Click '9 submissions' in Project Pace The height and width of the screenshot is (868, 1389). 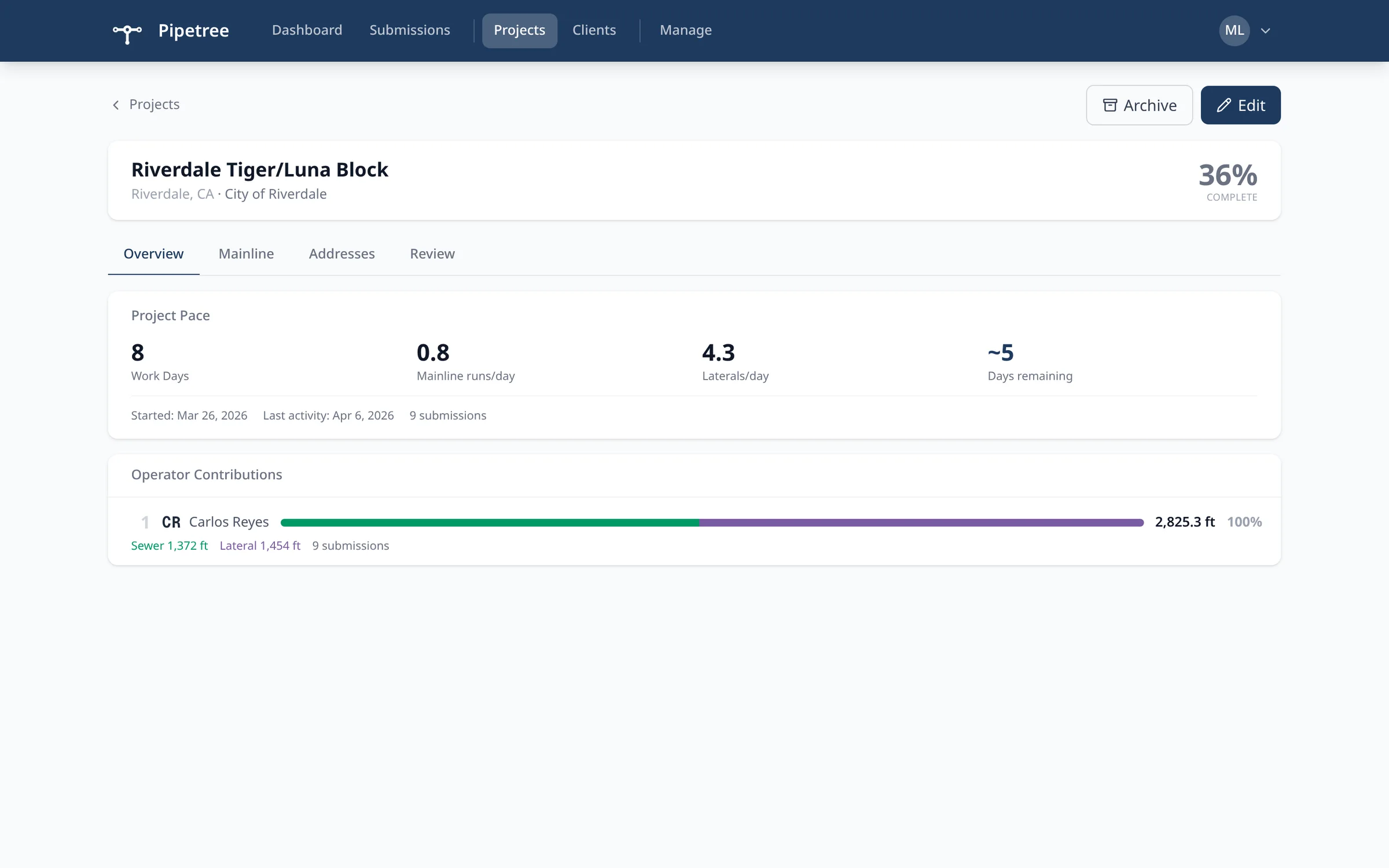[x=448, y=415]
